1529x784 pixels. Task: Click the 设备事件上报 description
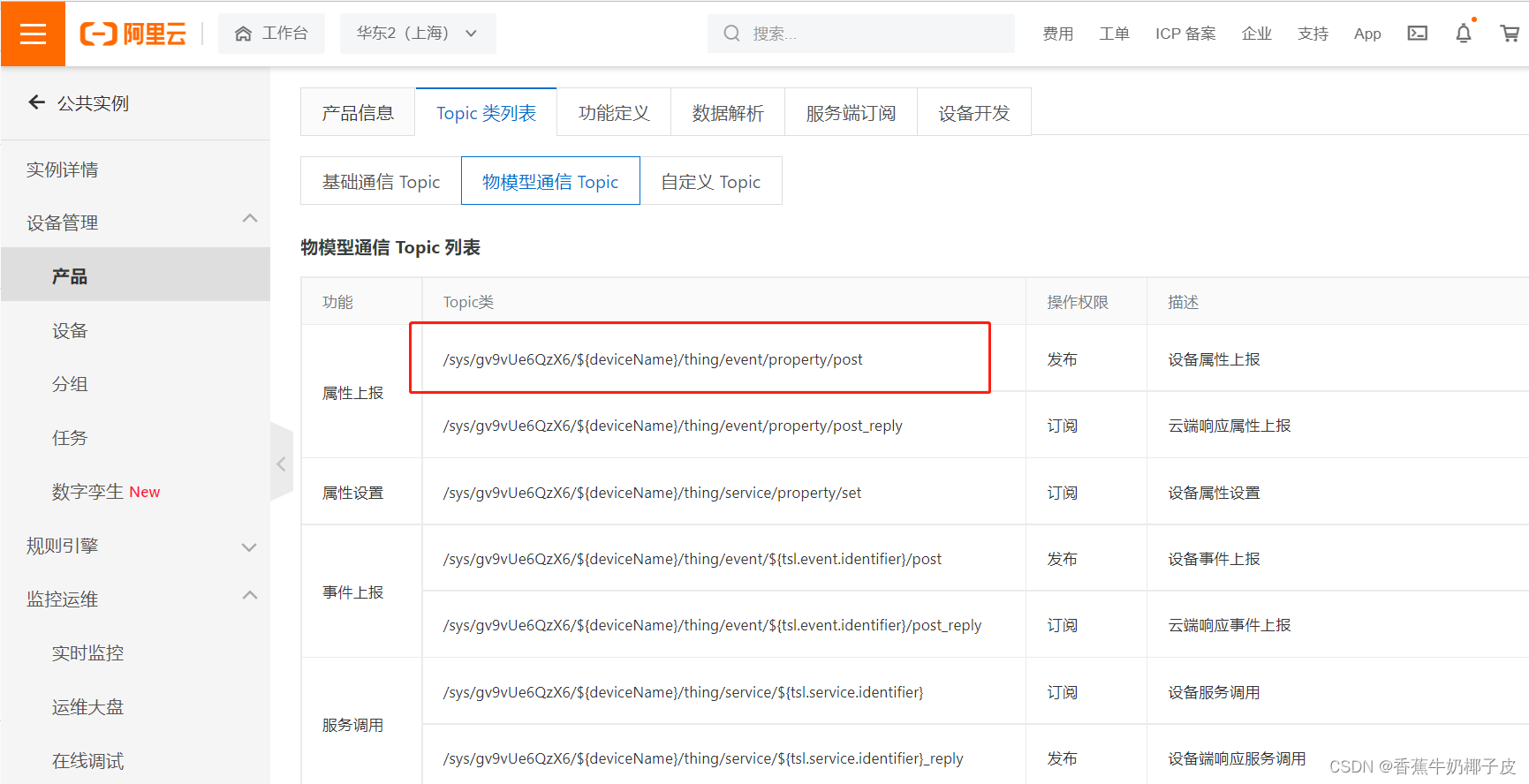click(x=1214, y=559)
